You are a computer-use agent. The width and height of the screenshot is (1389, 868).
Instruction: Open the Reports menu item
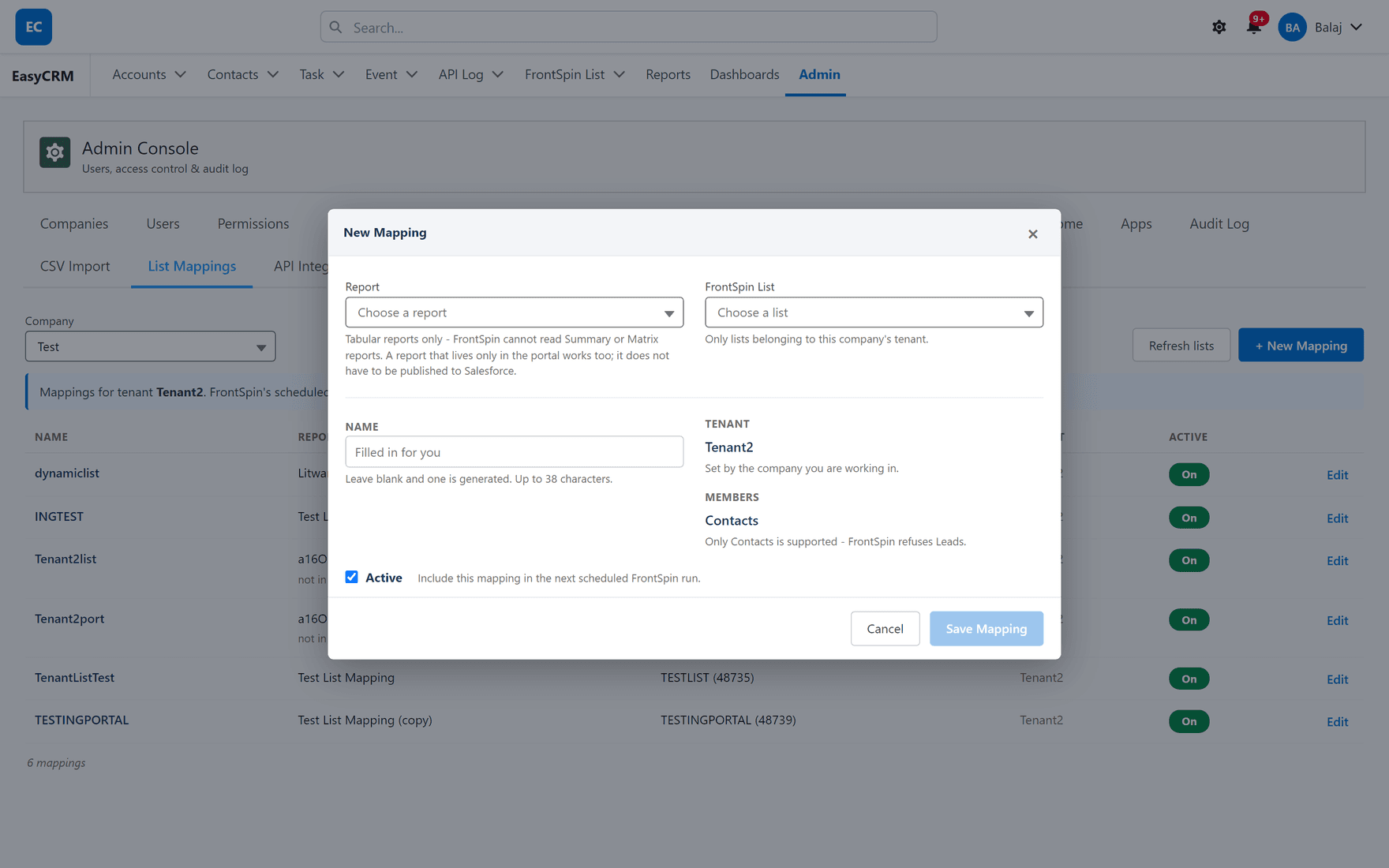pyautogui.click(x=668, y=74)
